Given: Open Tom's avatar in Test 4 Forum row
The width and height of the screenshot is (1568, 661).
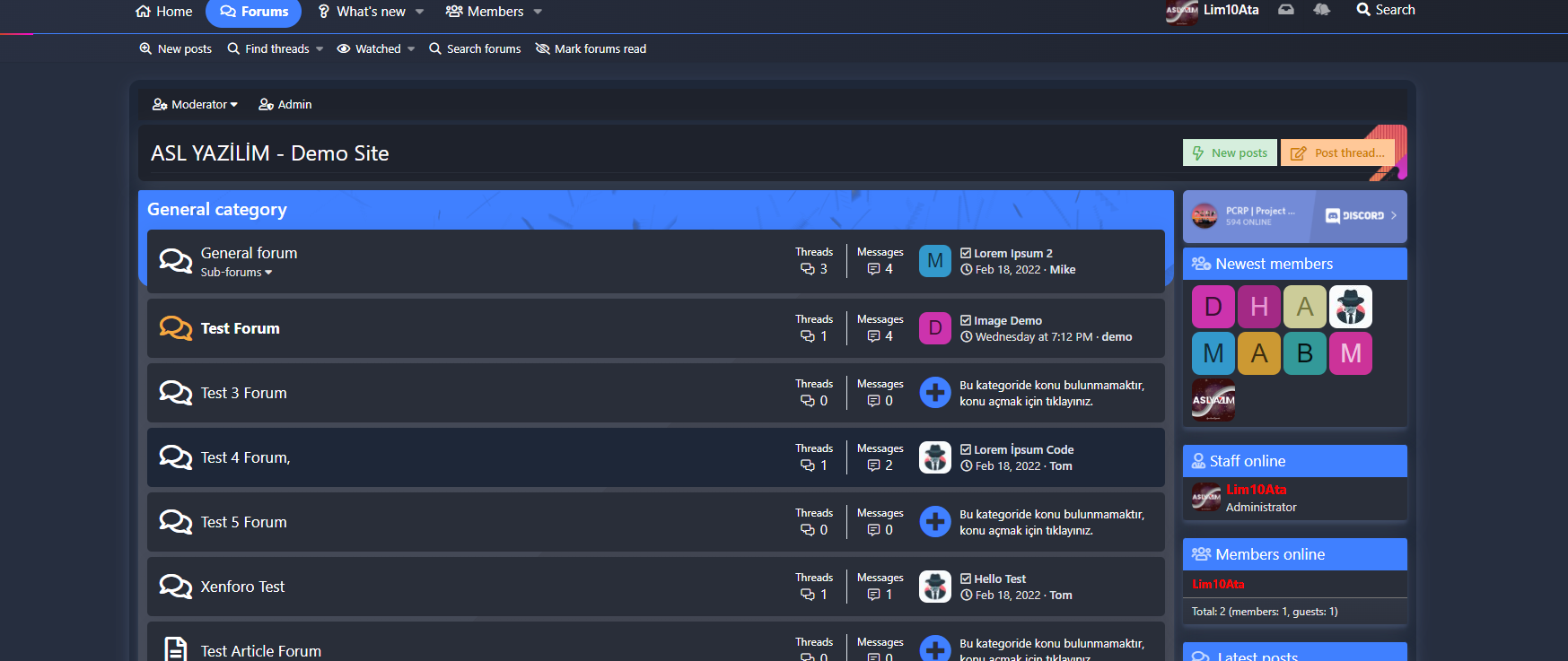Looking at the screenshot, I should coord(935,457).
